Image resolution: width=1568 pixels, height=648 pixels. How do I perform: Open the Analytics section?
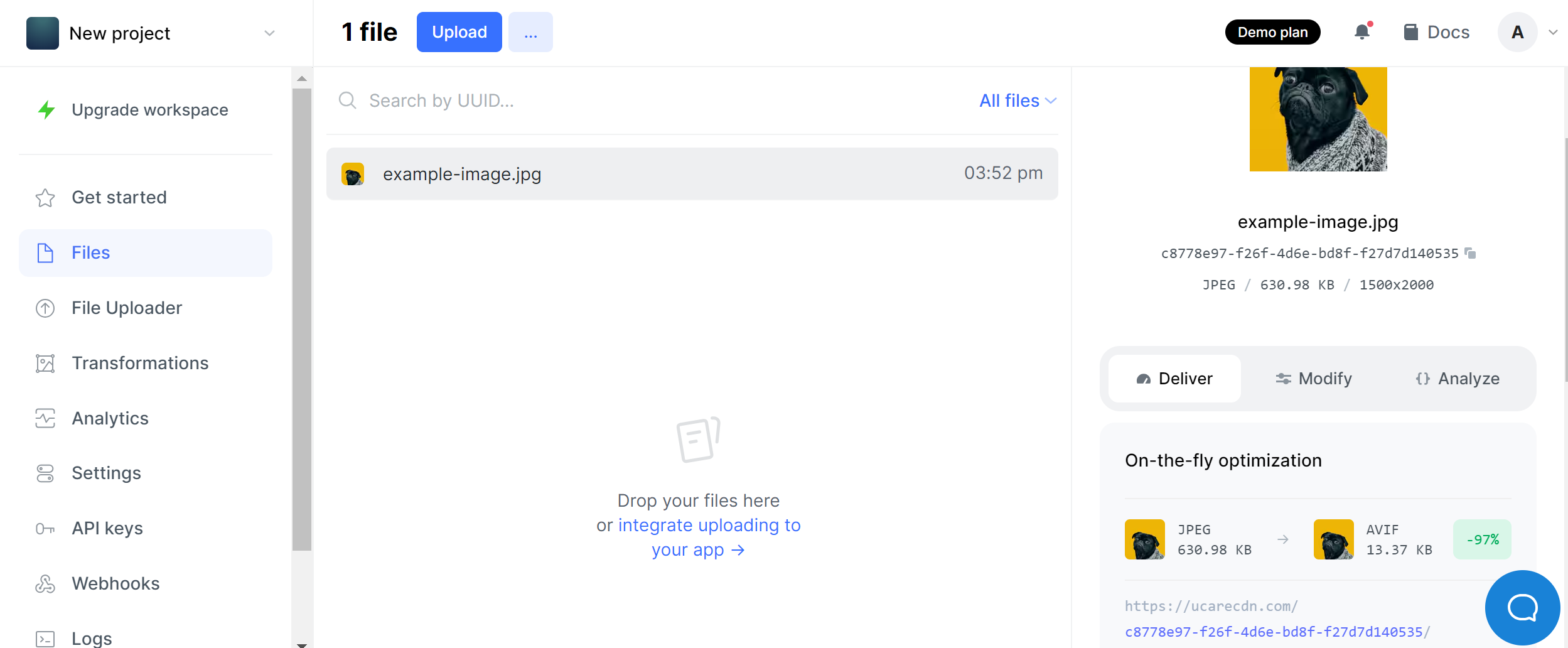(x=110, y=418)
